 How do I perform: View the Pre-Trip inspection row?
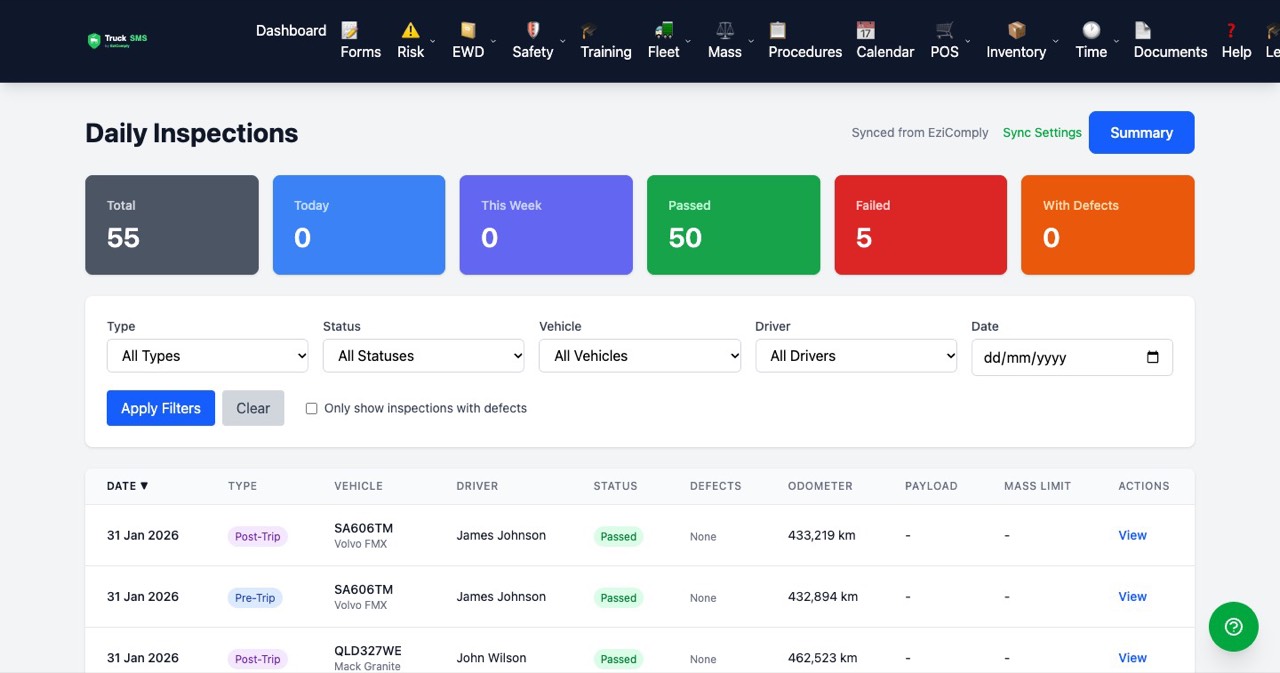(1132, 597)
